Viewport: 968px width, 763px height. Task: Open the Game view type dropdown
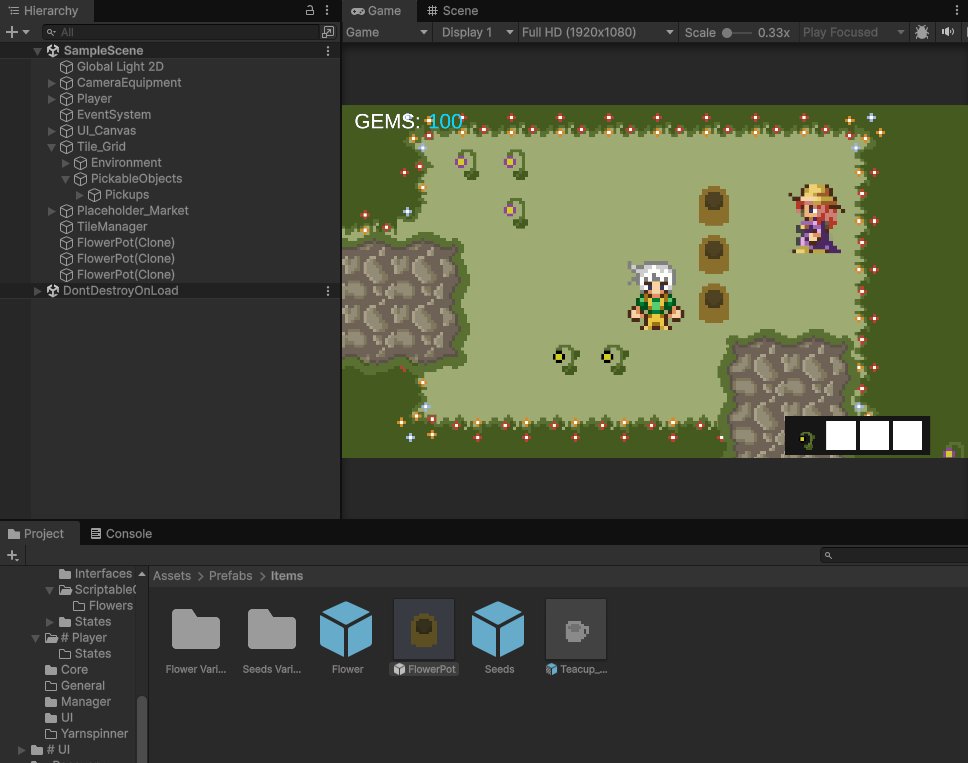[386, 32]
